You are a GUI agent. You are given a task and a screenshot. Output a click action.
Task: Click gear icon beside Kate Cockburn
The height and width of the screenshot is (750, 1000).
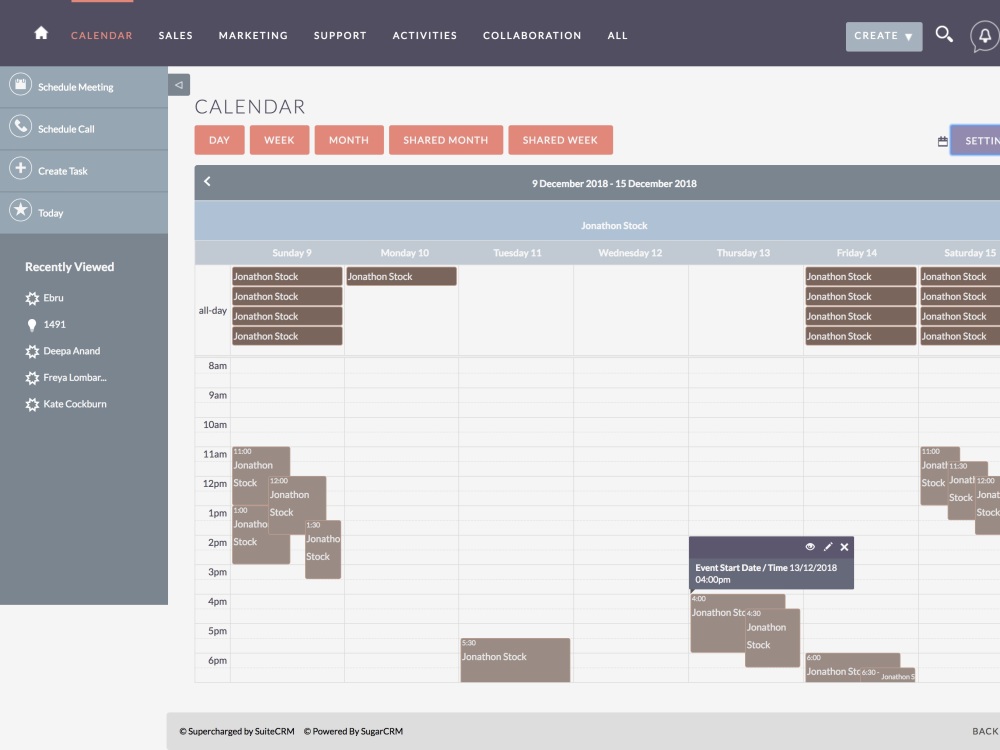[32, 404]
